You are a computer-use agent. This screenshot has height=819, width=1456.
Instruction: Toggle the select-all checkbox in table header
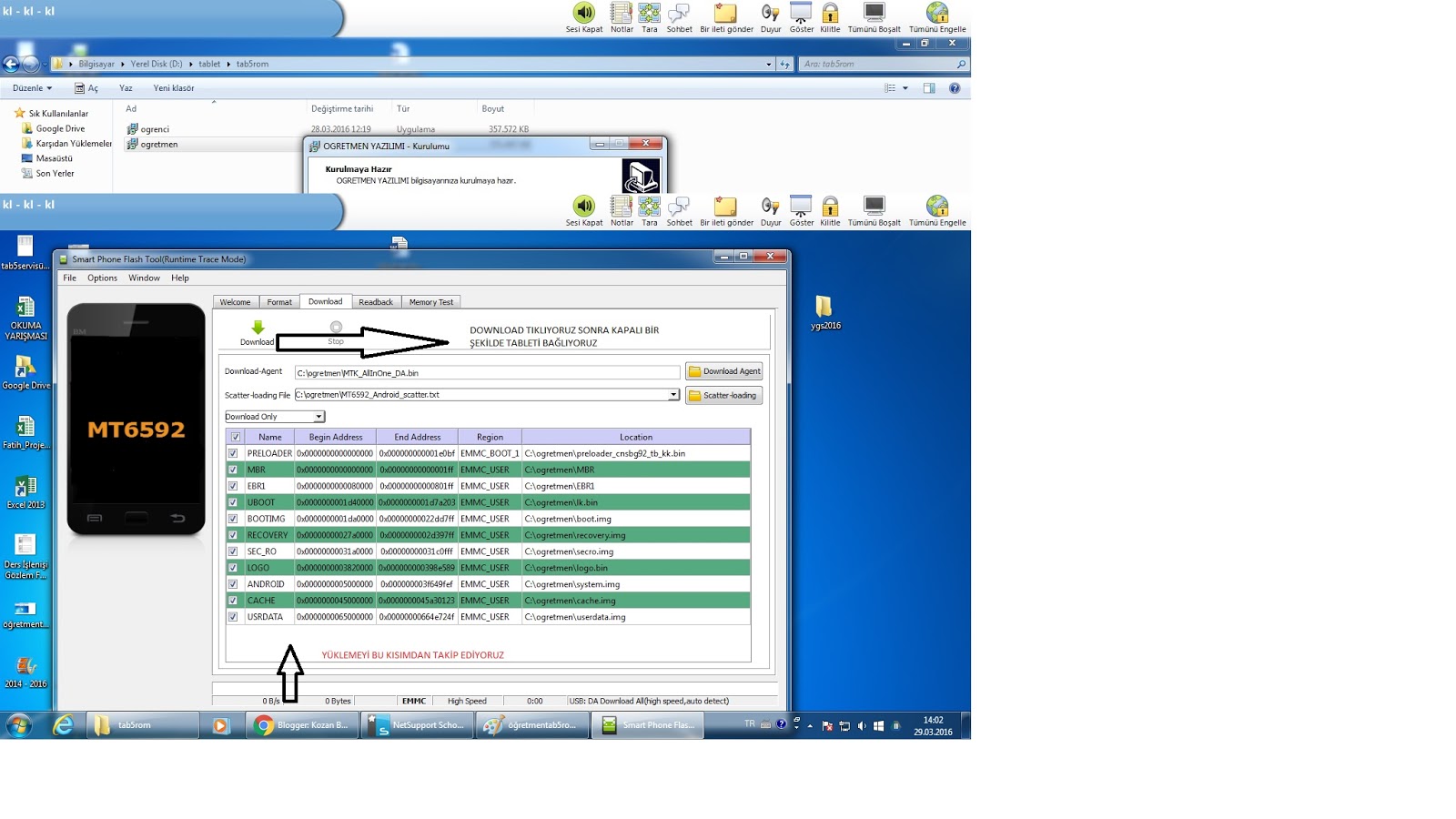pos(236,437)
